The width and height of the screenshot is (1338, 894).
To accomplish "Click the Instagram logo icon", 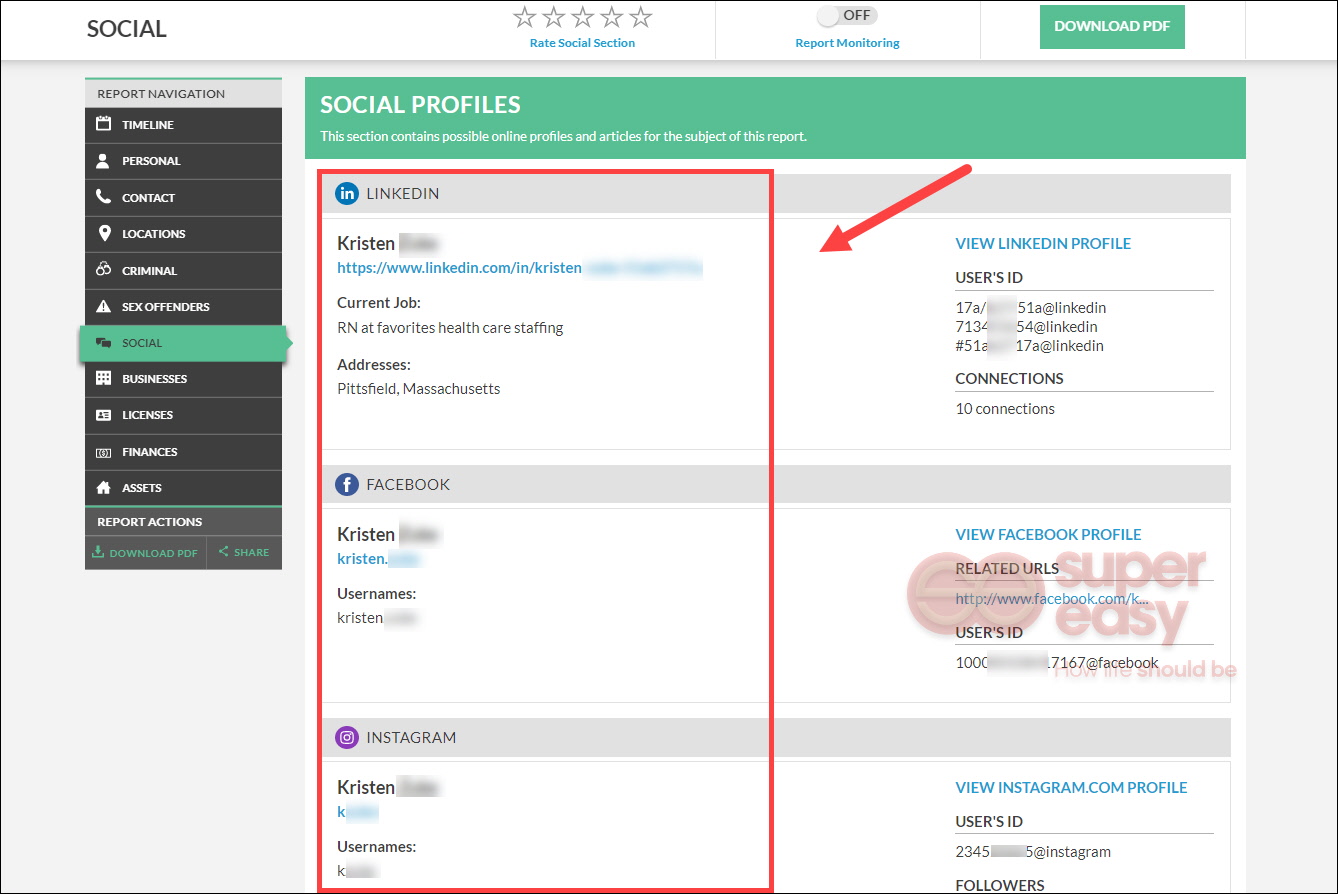I will click(347, 738).
